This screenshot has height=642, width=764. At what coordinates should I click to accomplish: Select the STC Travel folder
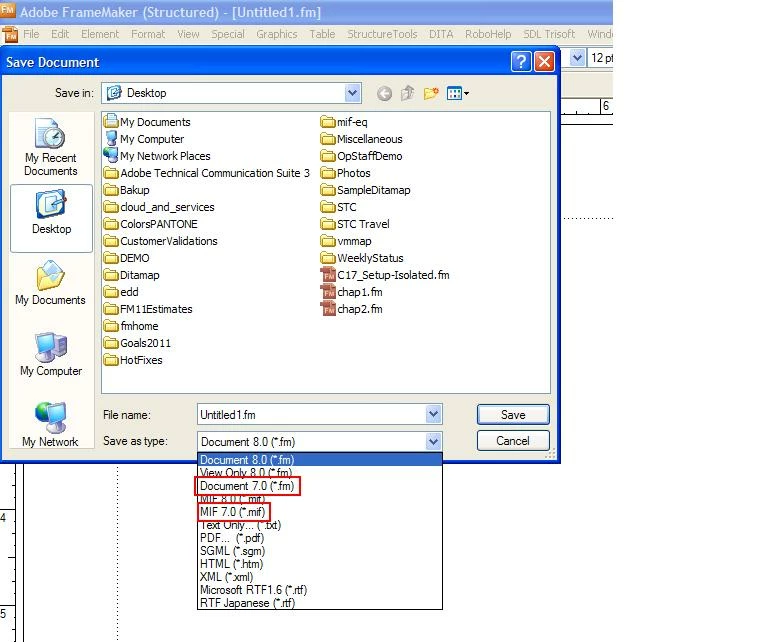(355, 224)
